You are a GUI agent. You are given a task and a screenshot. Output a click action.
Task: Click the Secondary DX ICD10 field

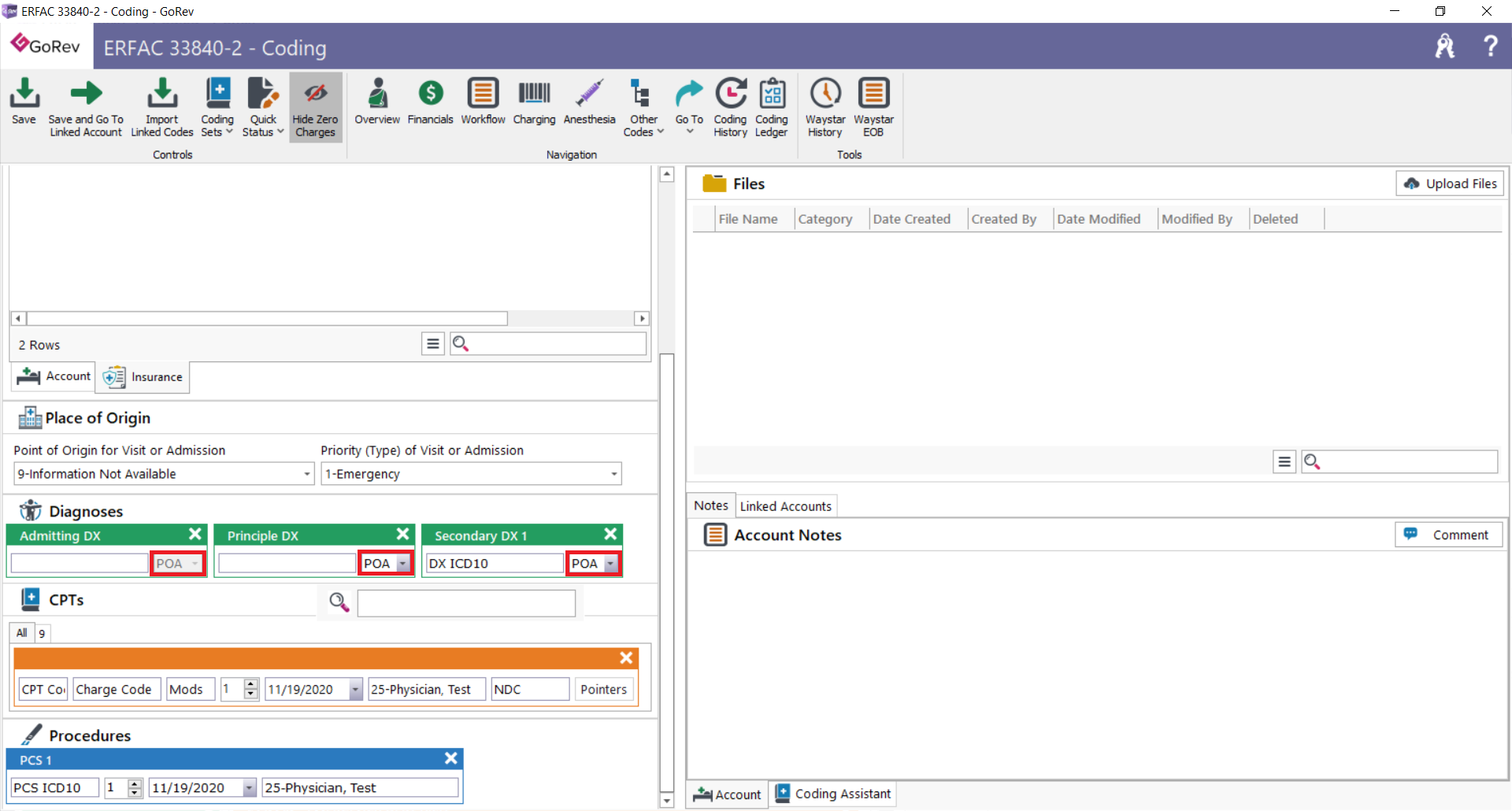tap(495, 563)
